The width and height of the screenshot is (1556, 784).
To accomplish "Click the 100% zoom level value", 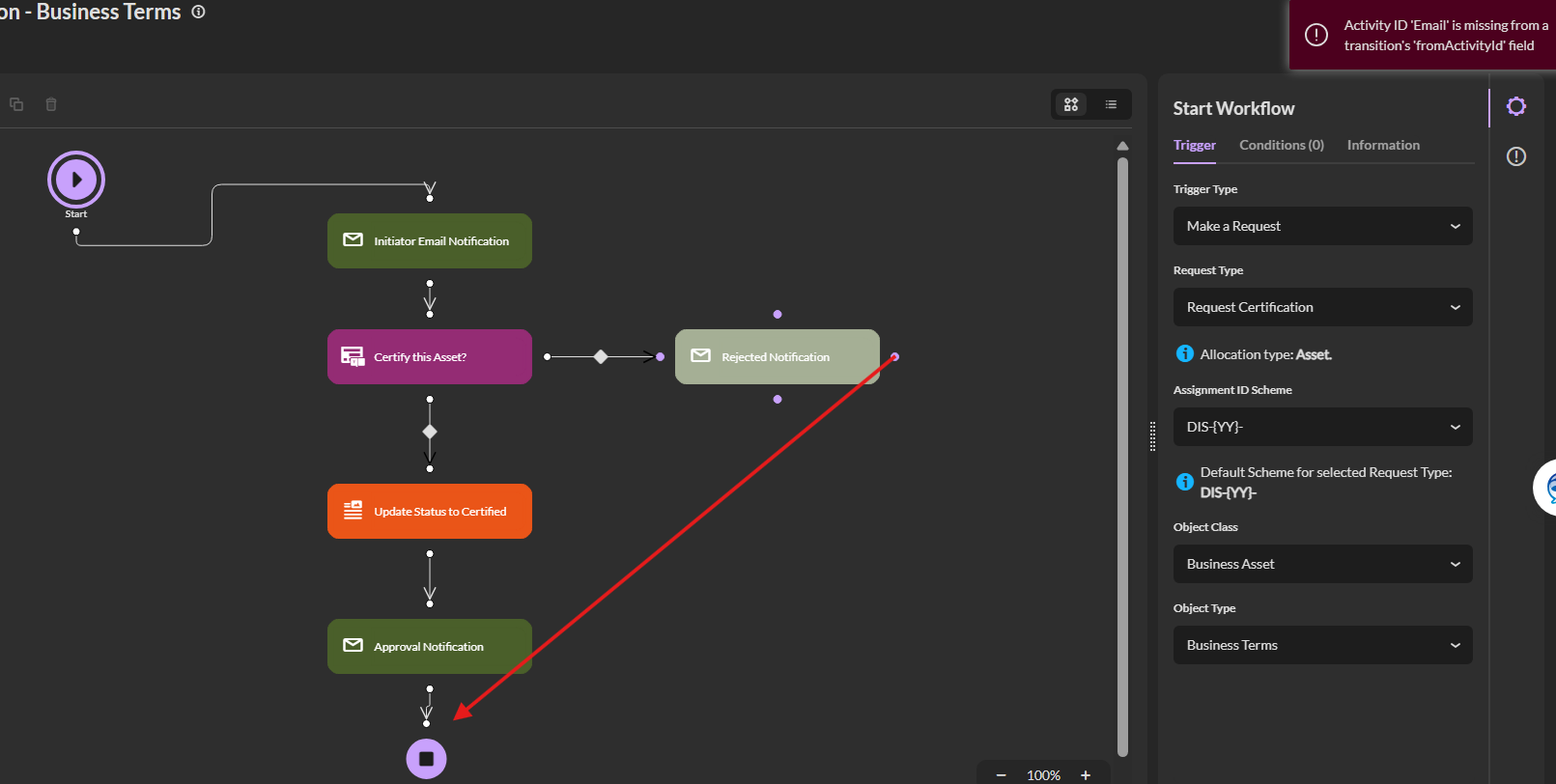I will (x=1043, y=775).
